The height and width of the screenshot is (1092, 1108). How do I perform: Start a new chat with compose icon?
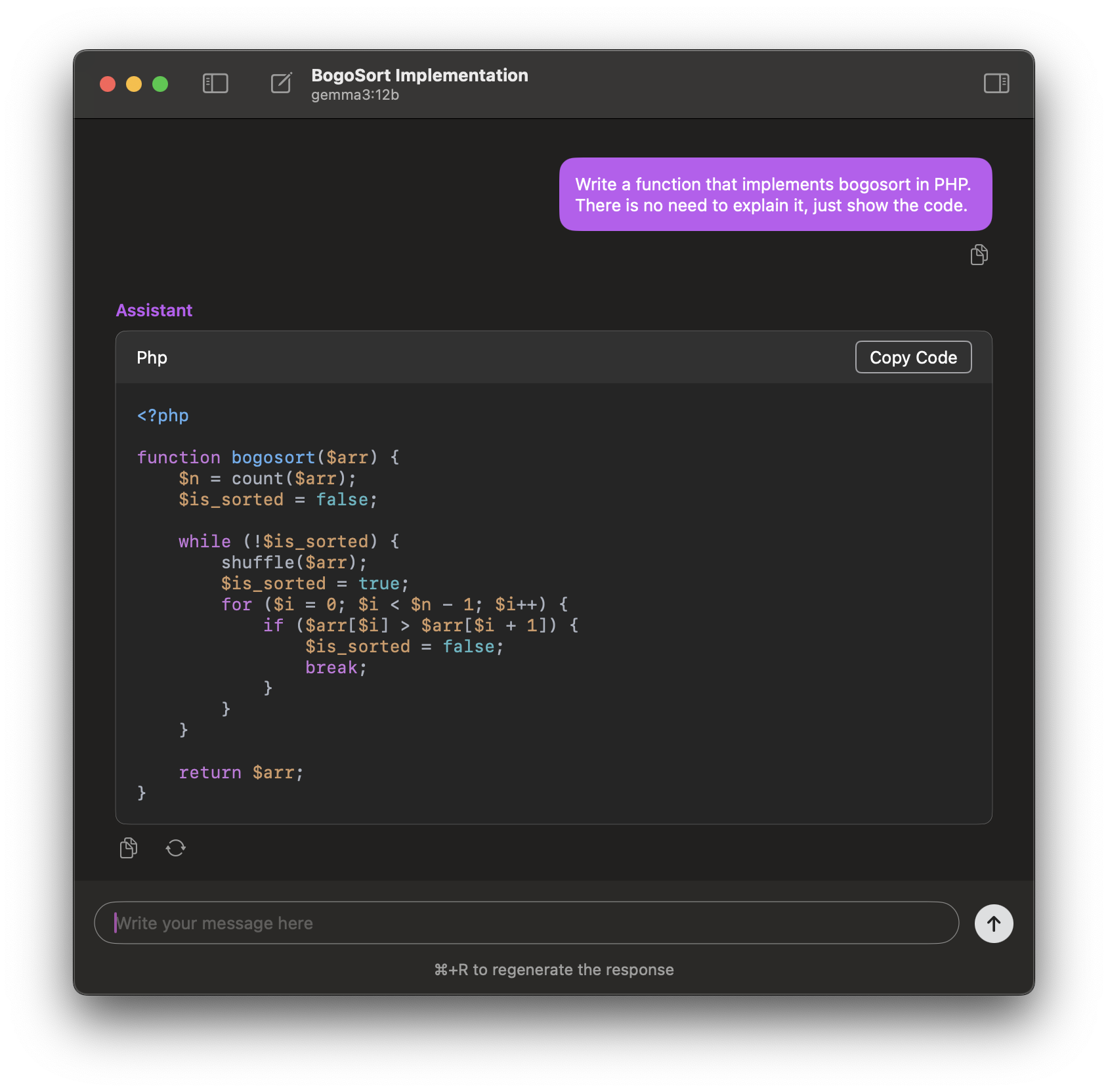281,83
